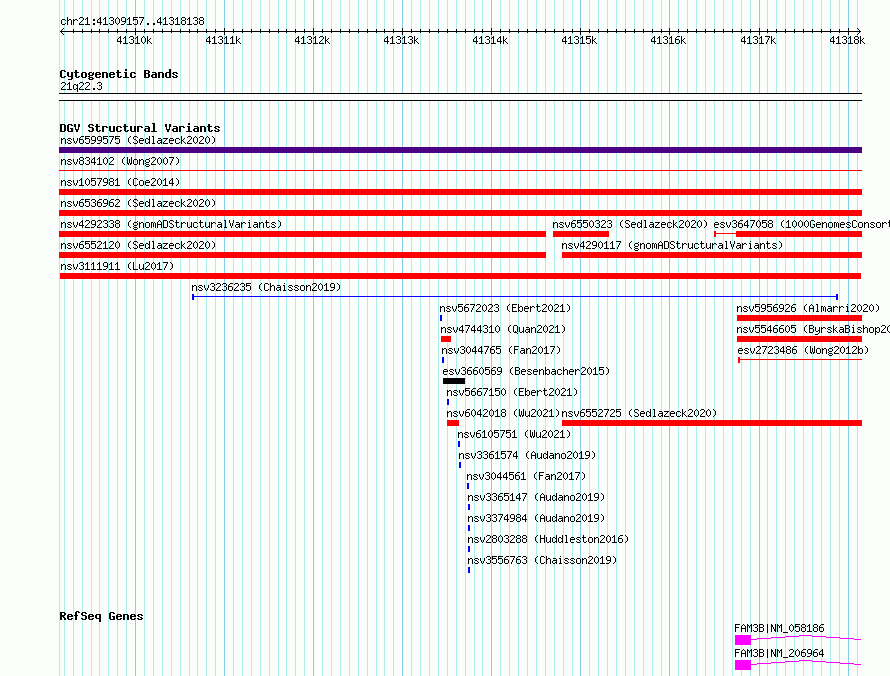Click the red nsv5956926 variant bar
Screen dimensions: 890x676
click(x=799, y=318)
